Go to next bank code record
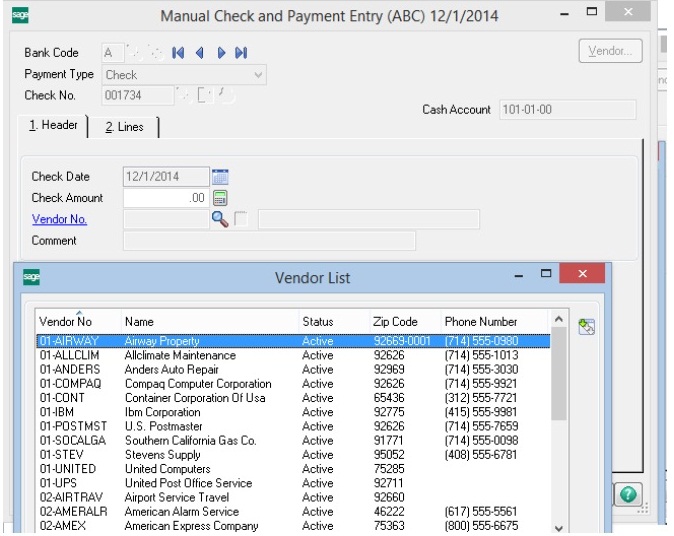 (x=221, y=53)
